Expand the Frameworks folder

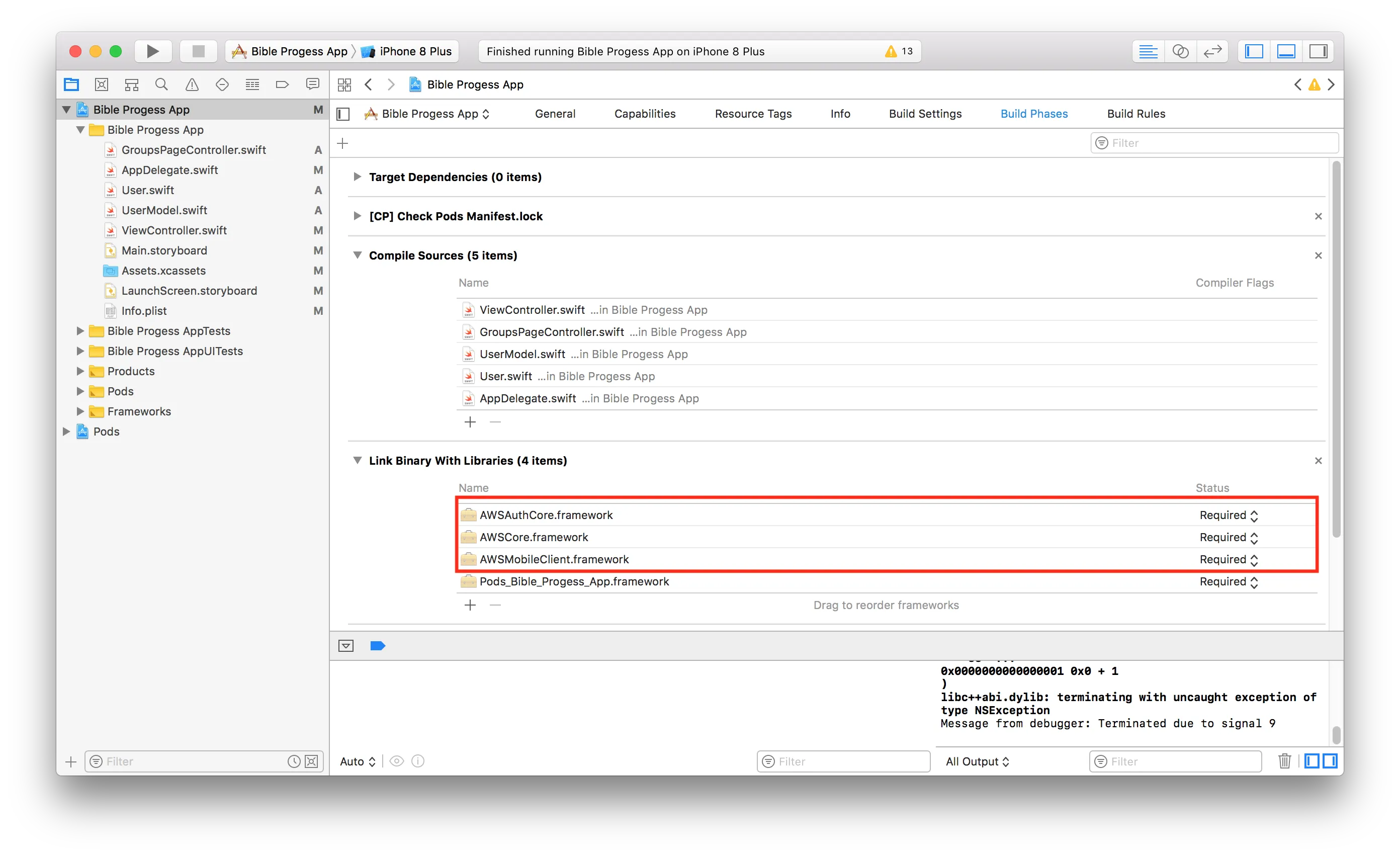(x=80, y=411)
